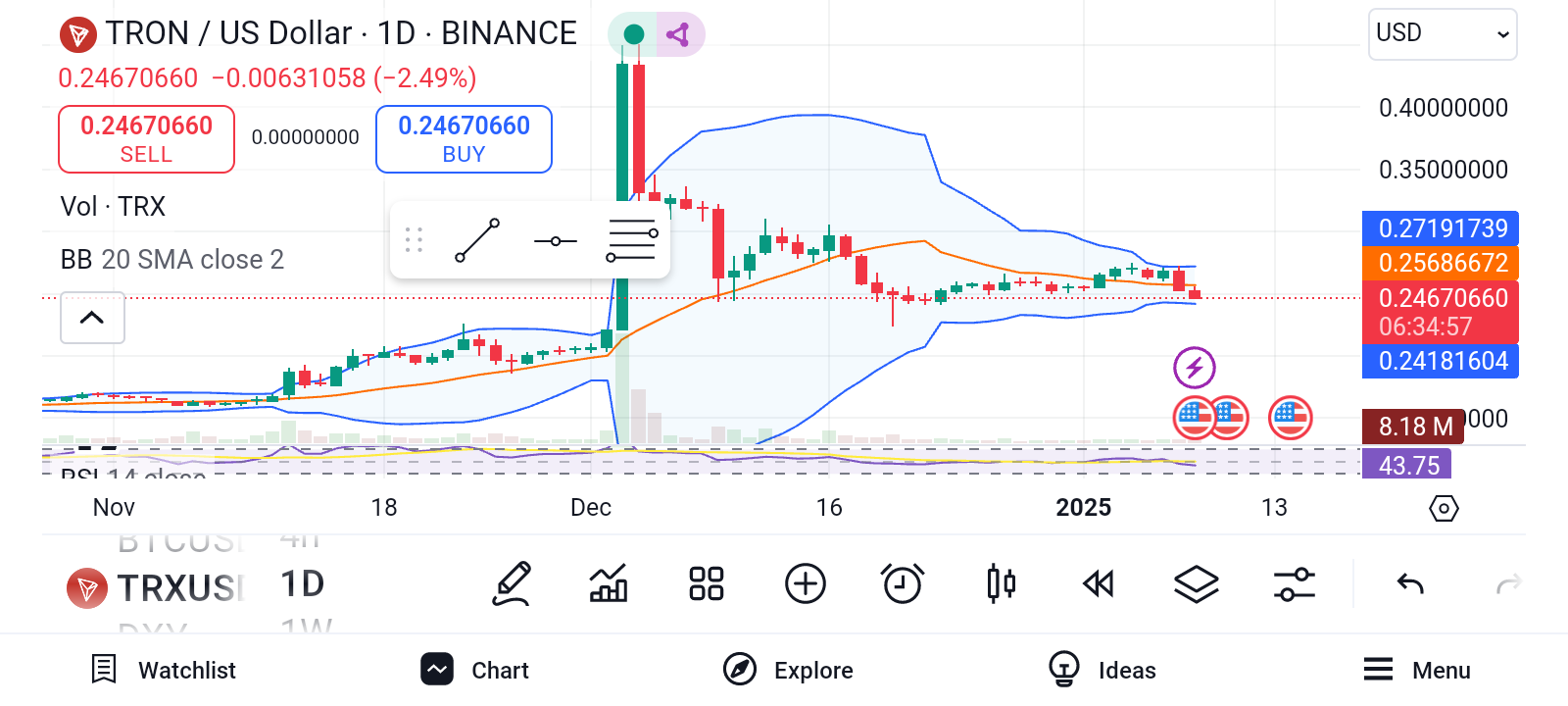Image resolution: width=1568 pixels, height=706 pixels.
Task: Open the time axis settings hexagon
Action: pos(1445,508)
